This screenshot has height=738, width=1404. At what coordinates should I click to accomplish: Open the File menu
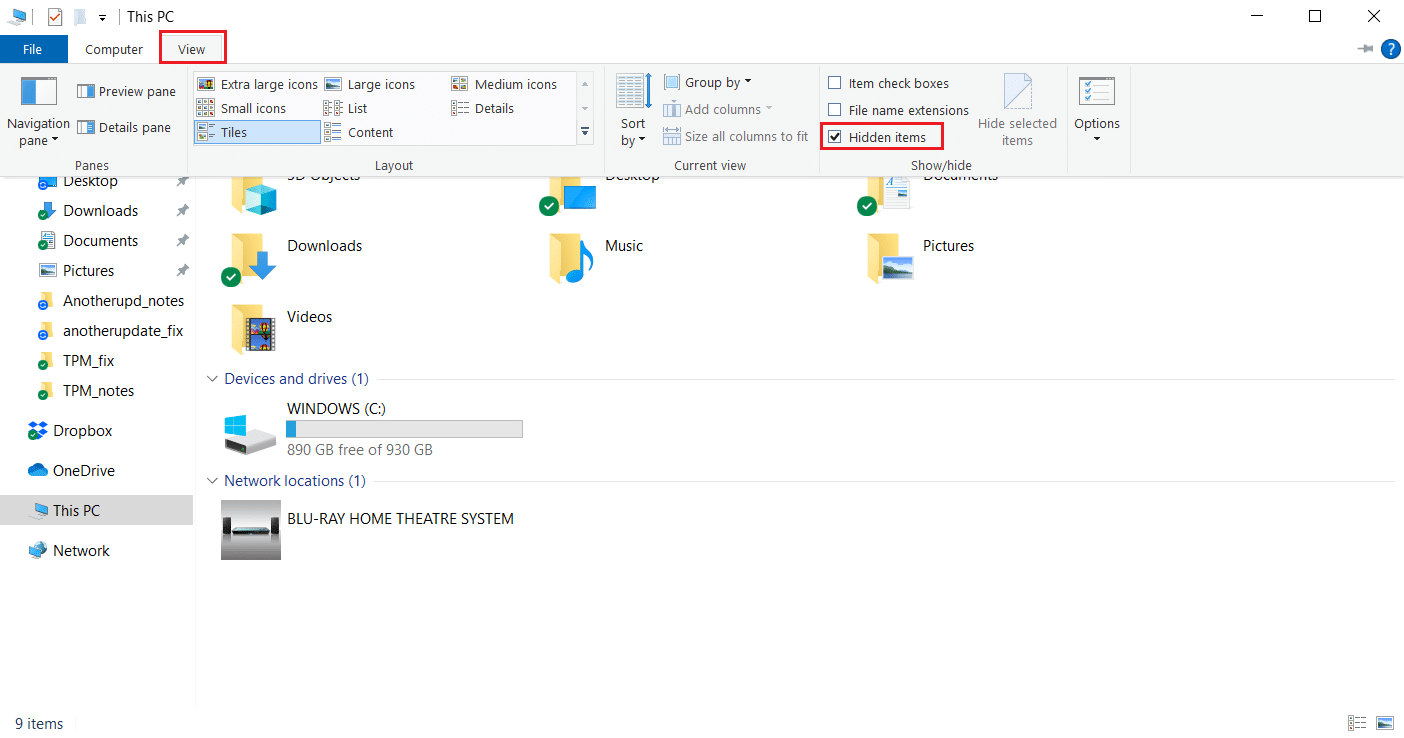33,49
